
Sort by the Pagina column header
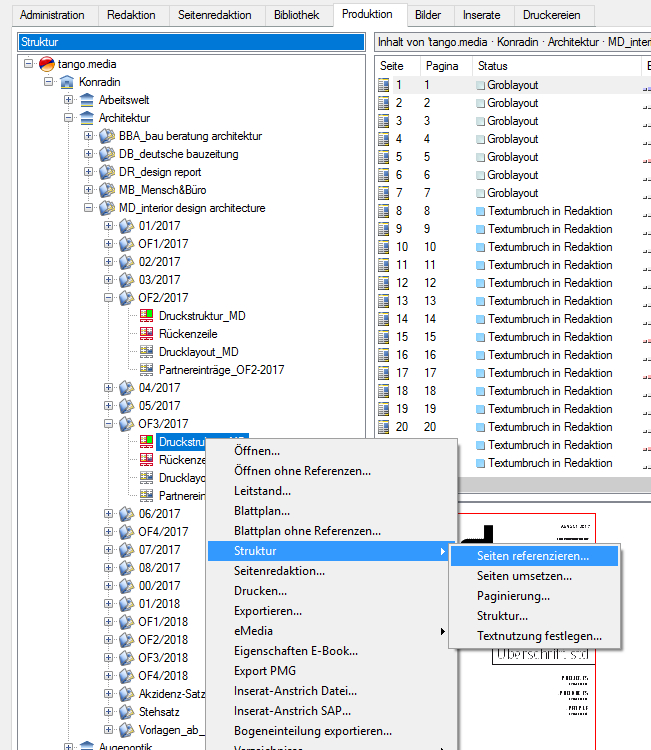pos(442,65)
